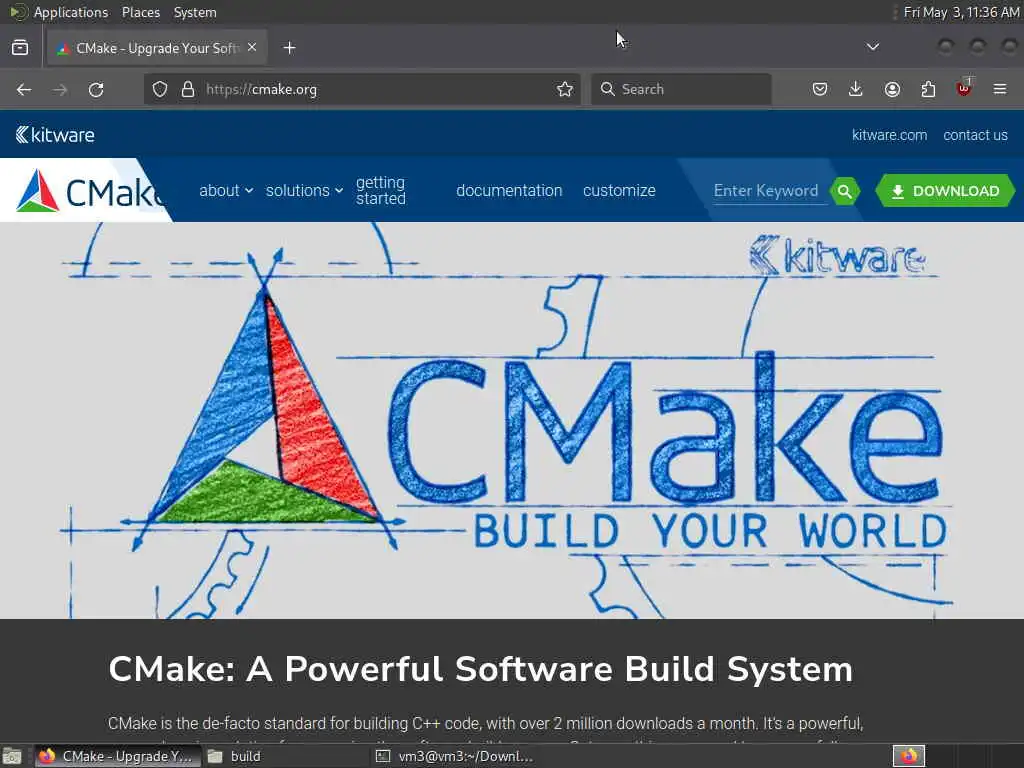
Task: Click the show desktop icon in taskbar
Action: pos(12,756)
